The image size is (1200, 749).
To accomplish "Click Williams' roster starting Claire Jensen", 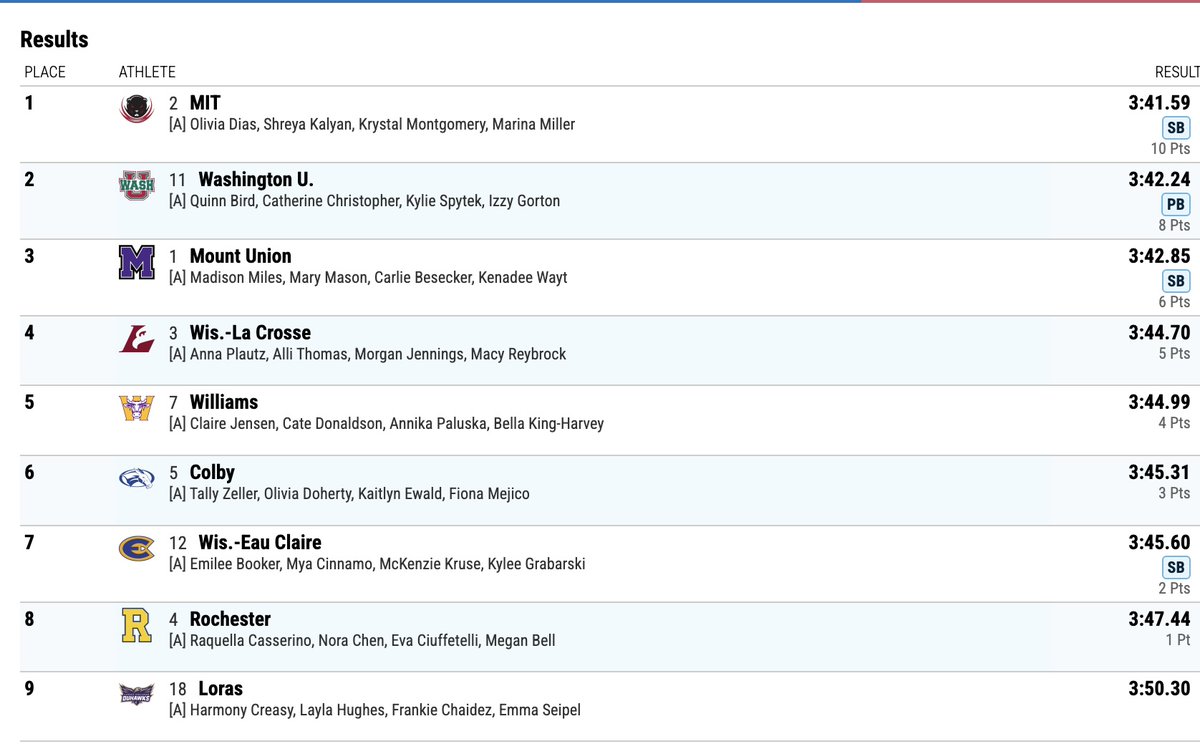I will coord(386,424).
